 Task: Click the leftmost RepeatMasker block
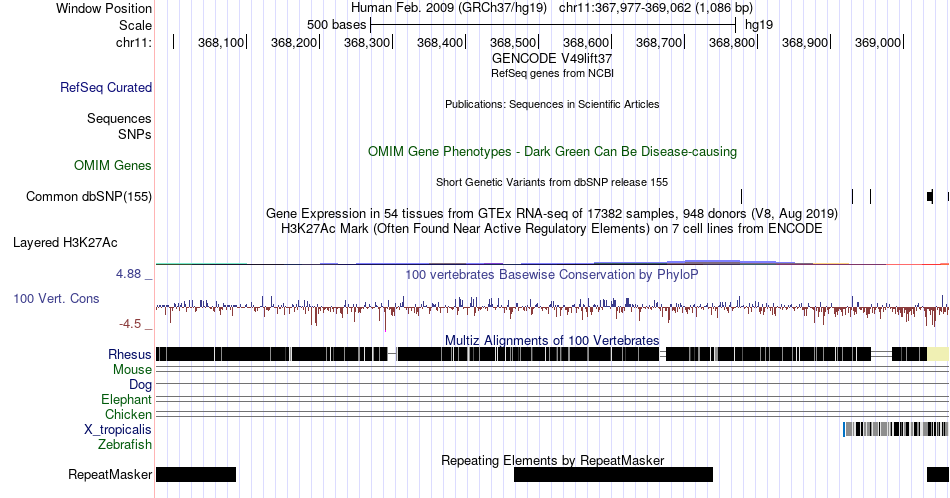196,474
